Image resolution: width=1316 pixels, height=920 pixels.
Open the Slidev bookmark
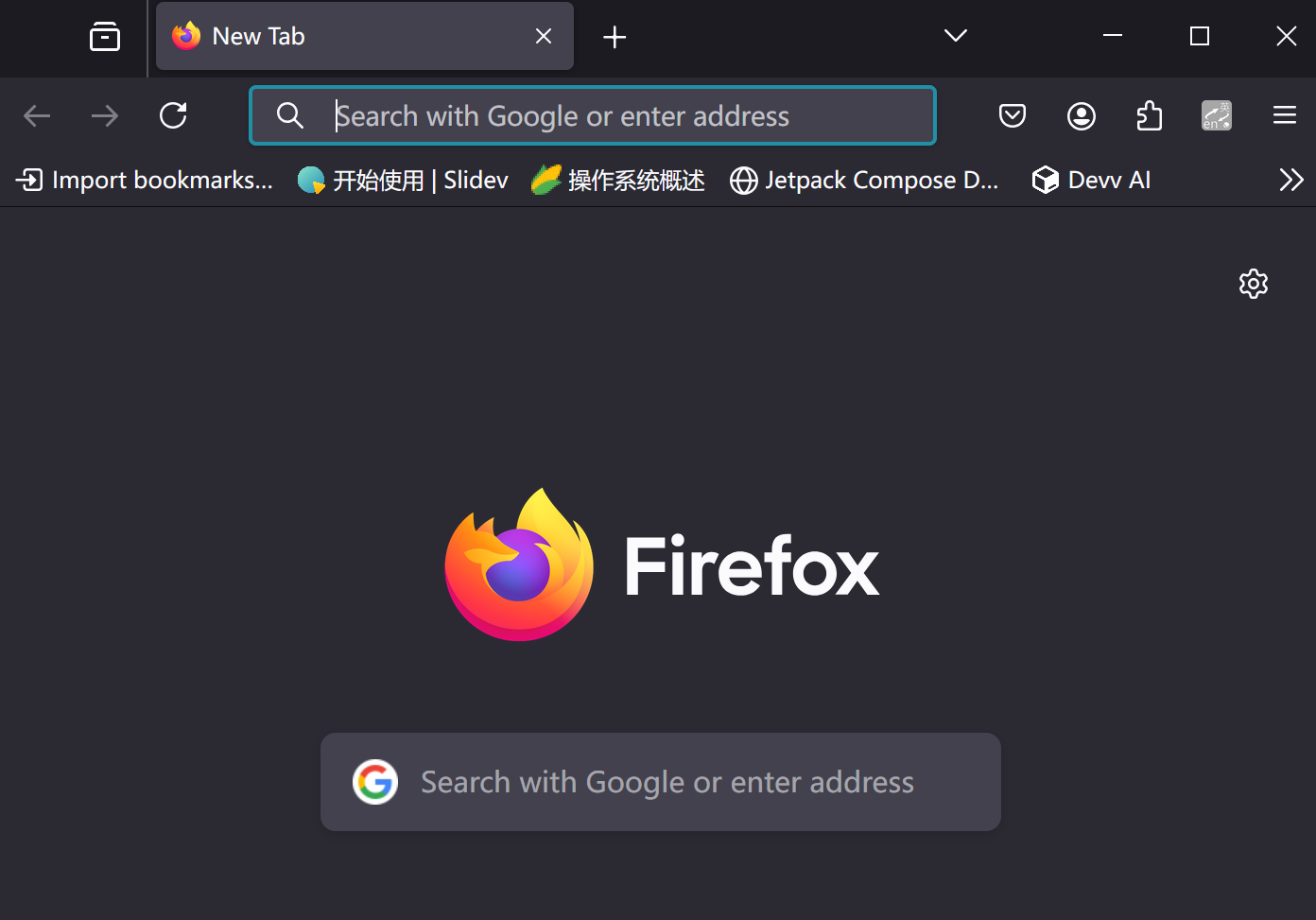403,180
